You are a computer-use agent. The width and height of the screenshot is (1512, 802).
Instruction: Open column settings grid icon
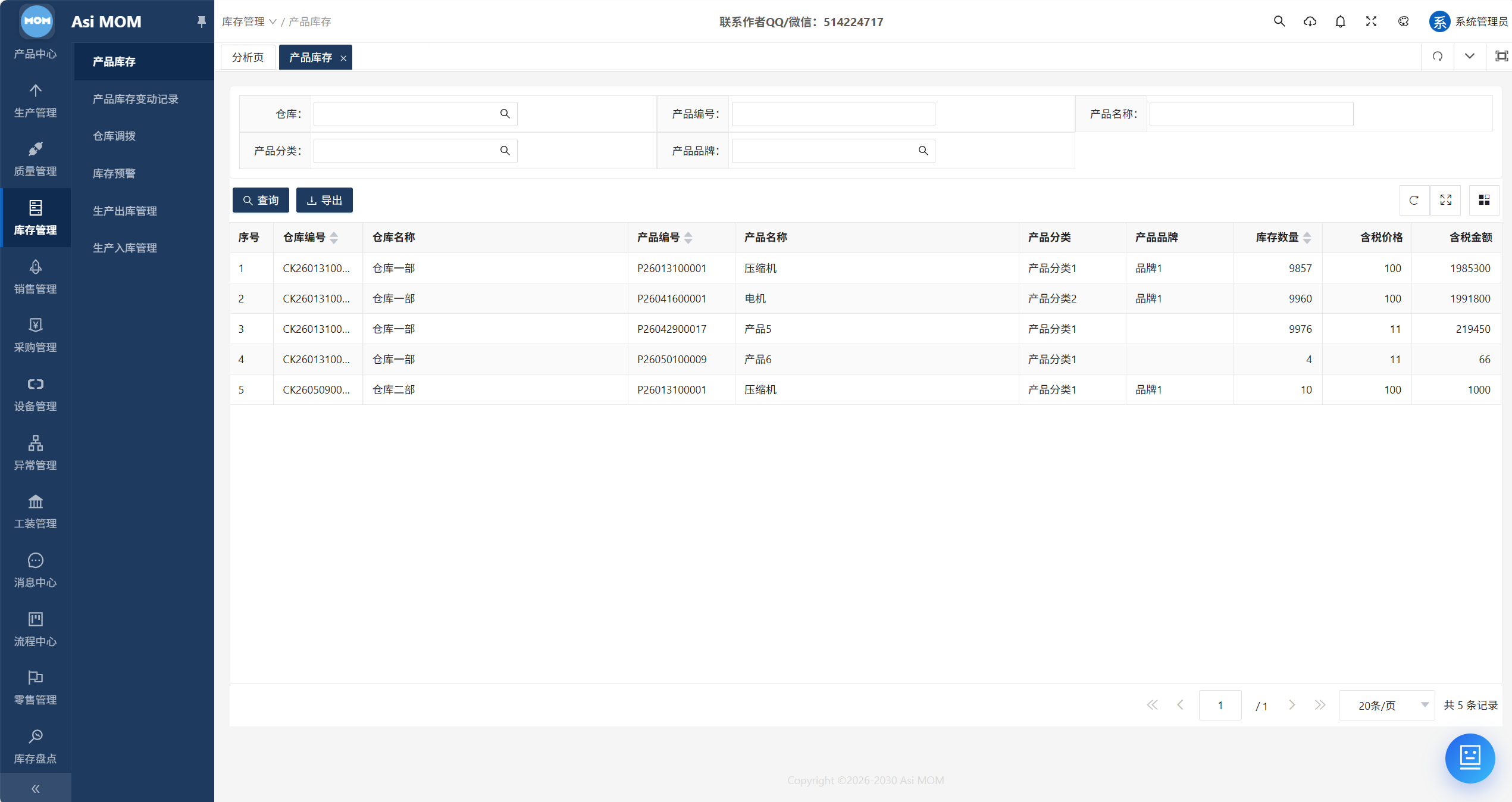tap(1484, 200)
